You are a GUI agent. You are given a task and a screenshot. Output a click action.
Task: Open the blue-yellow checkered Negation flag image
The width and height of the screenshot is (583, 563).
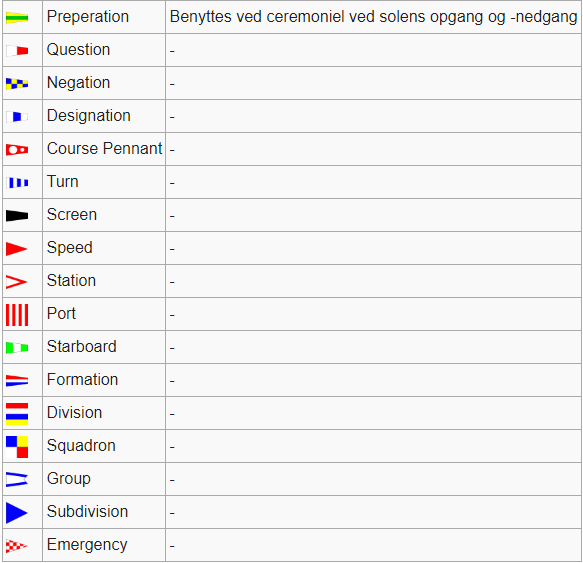point(17,84)
